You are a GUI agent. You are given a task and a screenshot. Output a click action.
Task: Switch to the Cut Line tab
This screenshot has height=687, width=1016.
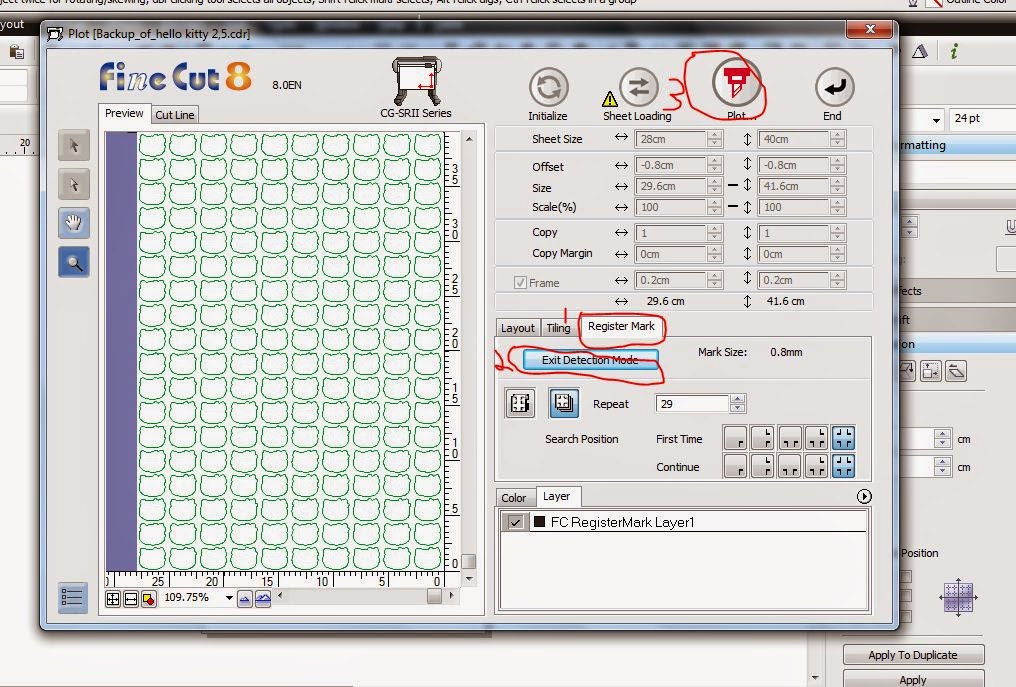pyautogui.click(x=174, y=115)
